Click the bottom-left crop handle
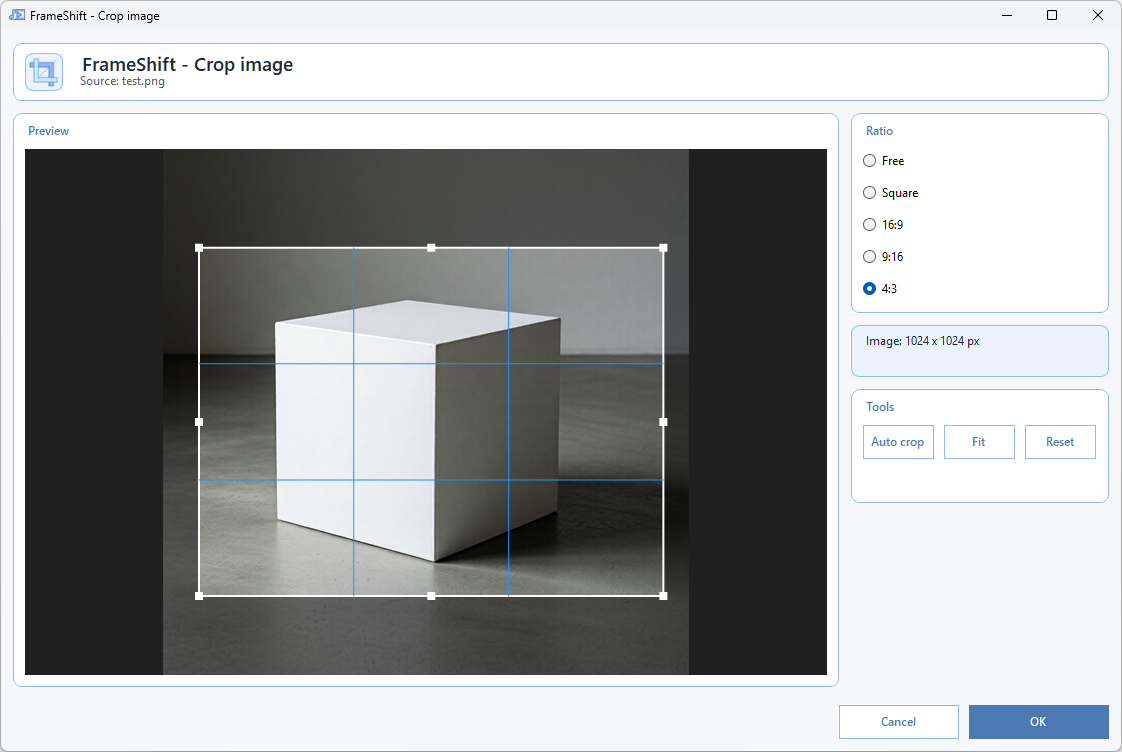Screen dimensions: 1122x752 point(199,596)
